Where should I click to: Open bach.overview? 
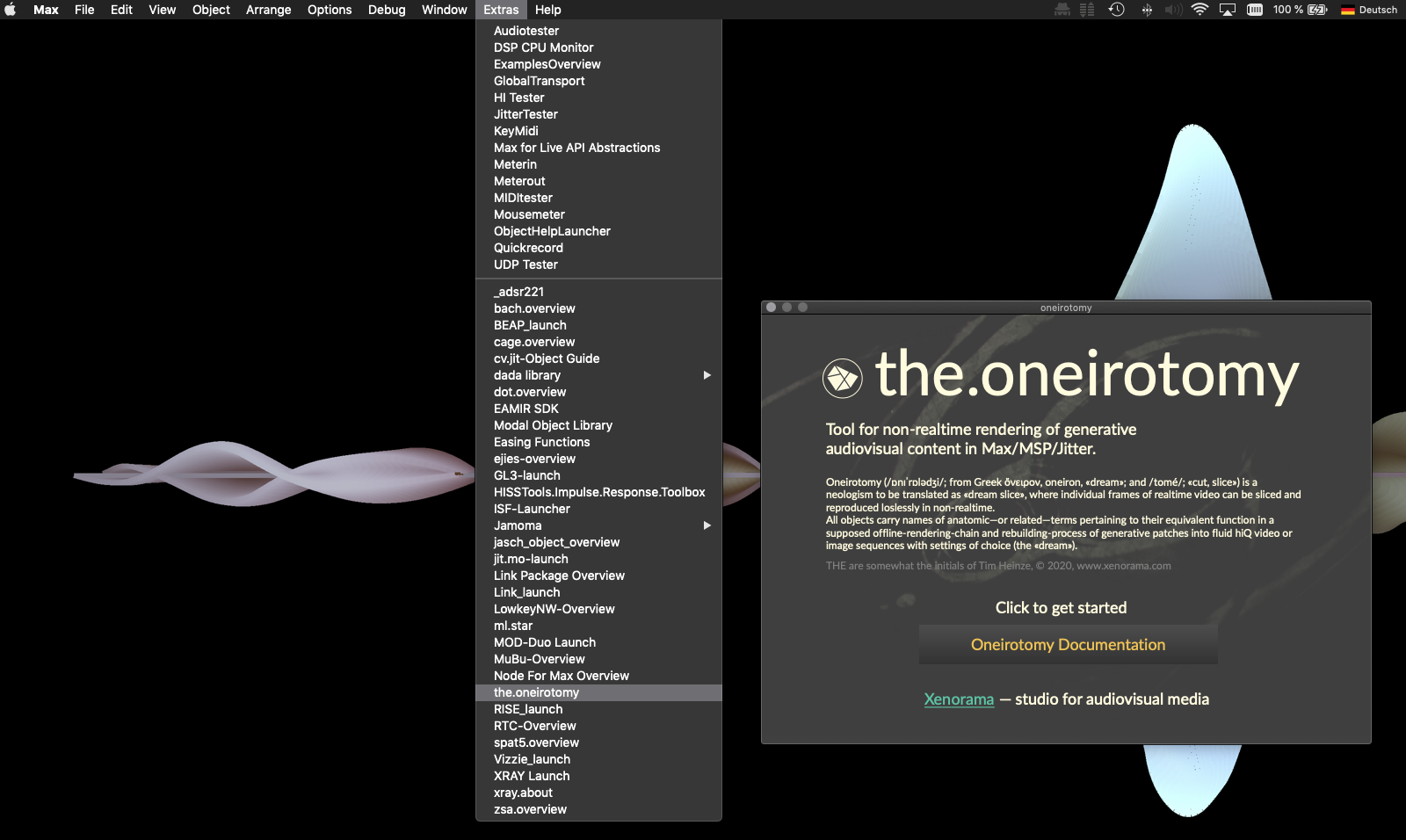[x=598, y=308]
